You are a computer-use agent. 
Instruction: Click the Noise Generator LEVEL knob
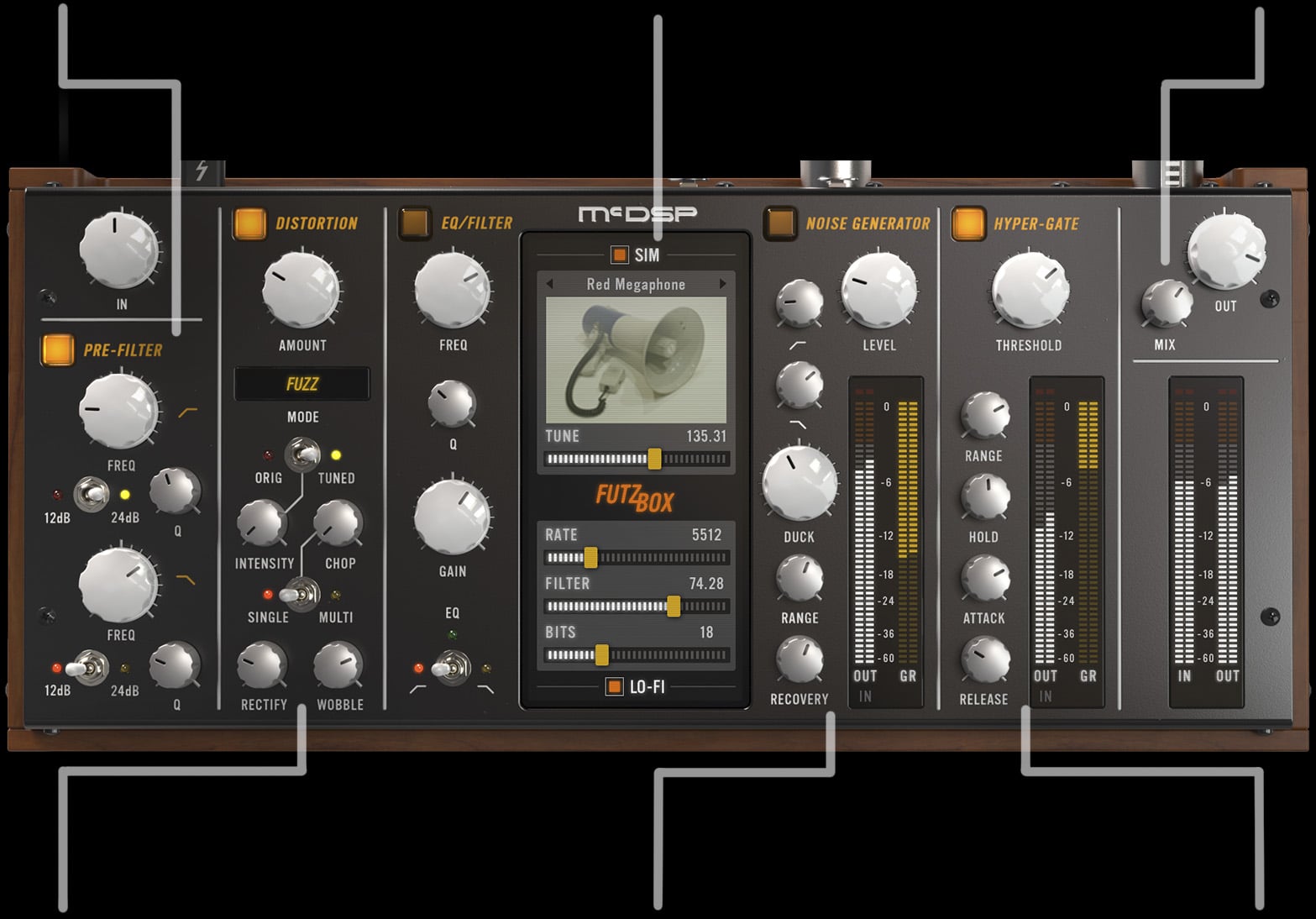879,290
